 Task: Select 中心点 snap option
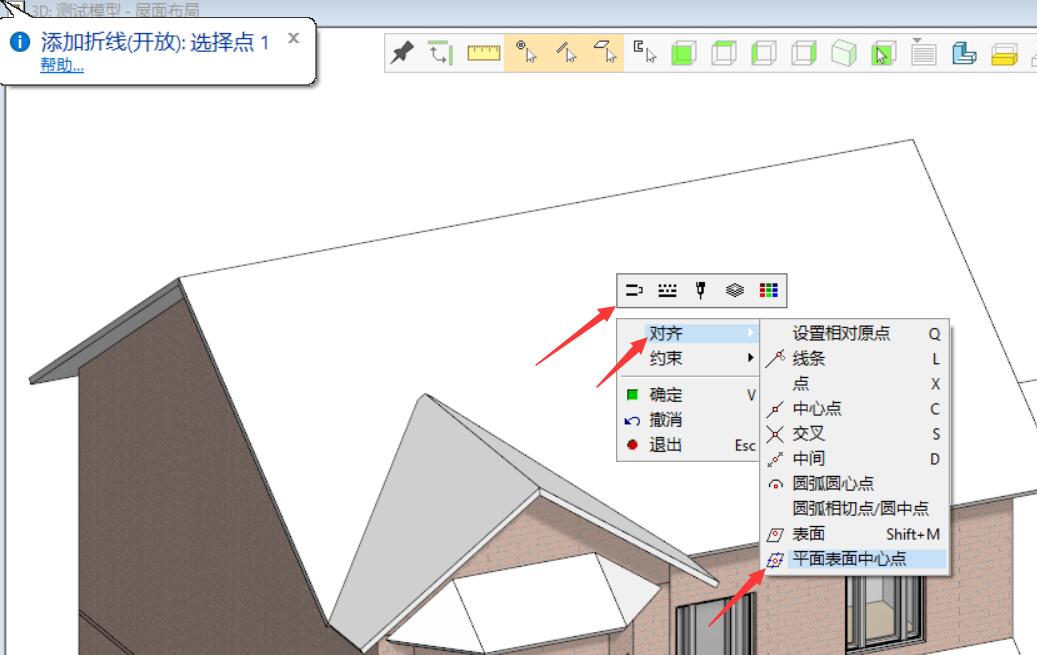(x=854, y=408)
